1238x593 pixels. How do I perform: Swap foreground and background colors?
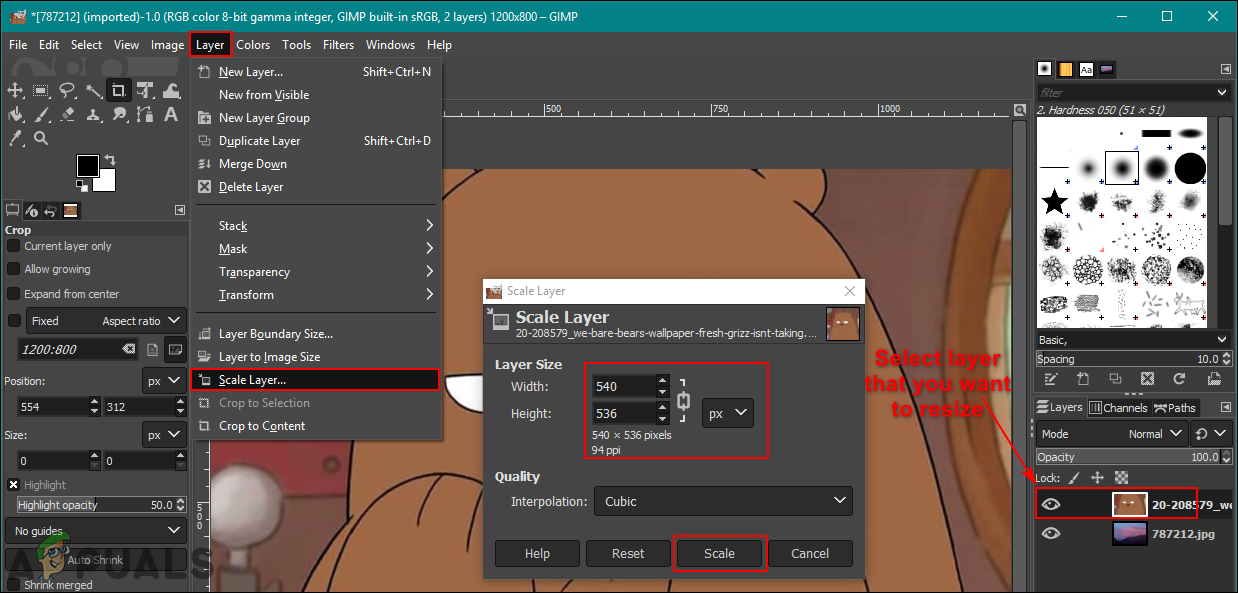[109, 160]
